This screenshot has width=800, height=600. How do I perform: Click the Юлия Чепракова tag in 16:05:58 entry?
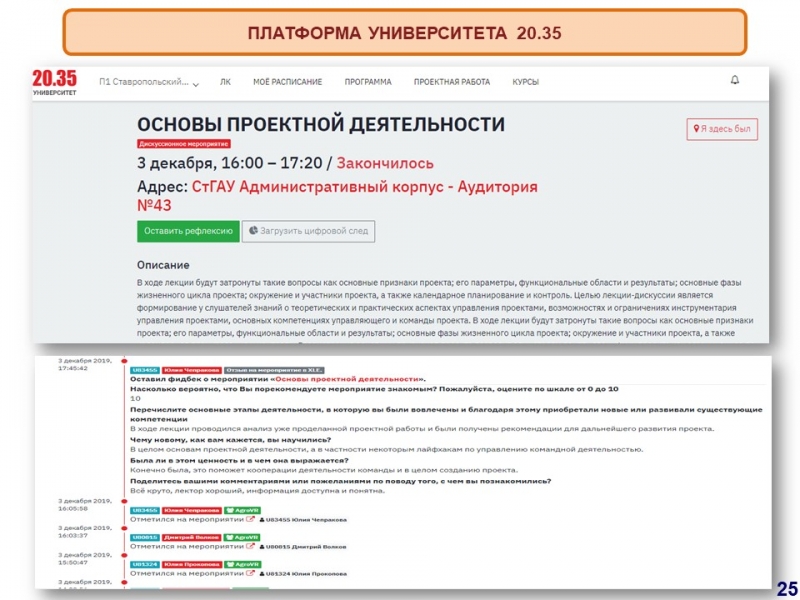point(192,510)
